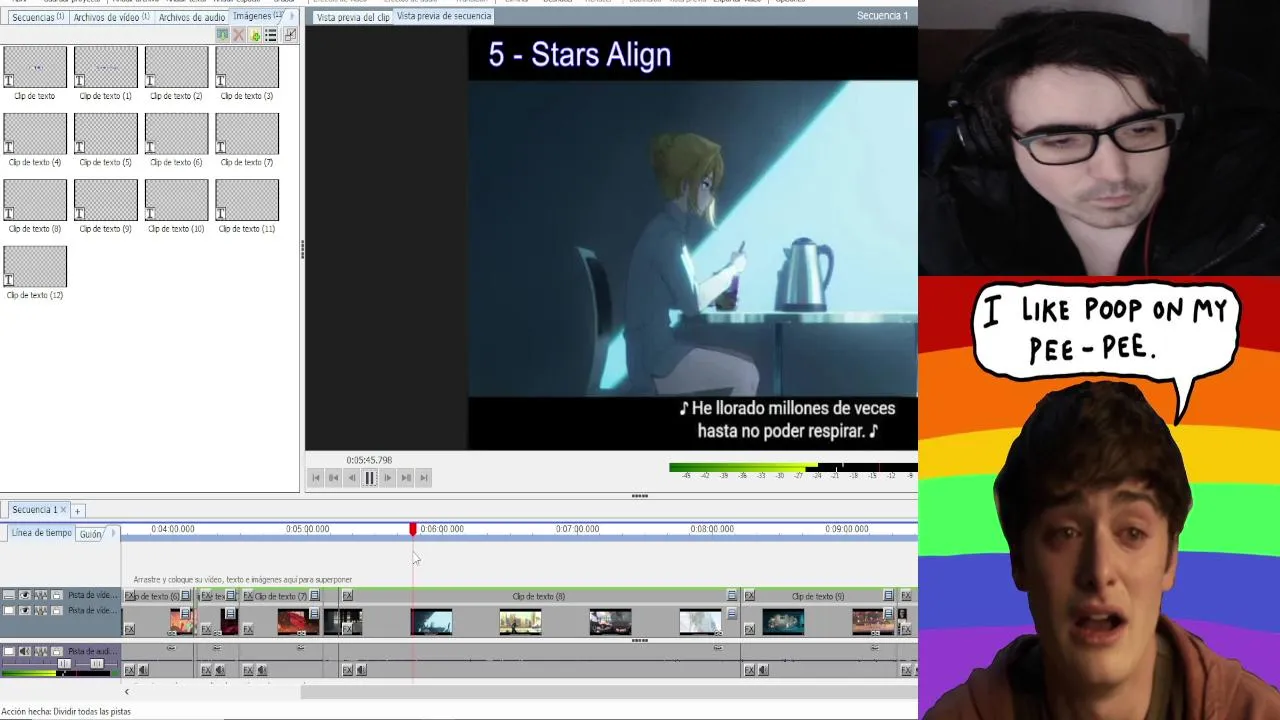This screenshot has width=1280, height=720.
Task: Click the detach panel icon in the bin toolbar
Action: (x=290, y=34)
